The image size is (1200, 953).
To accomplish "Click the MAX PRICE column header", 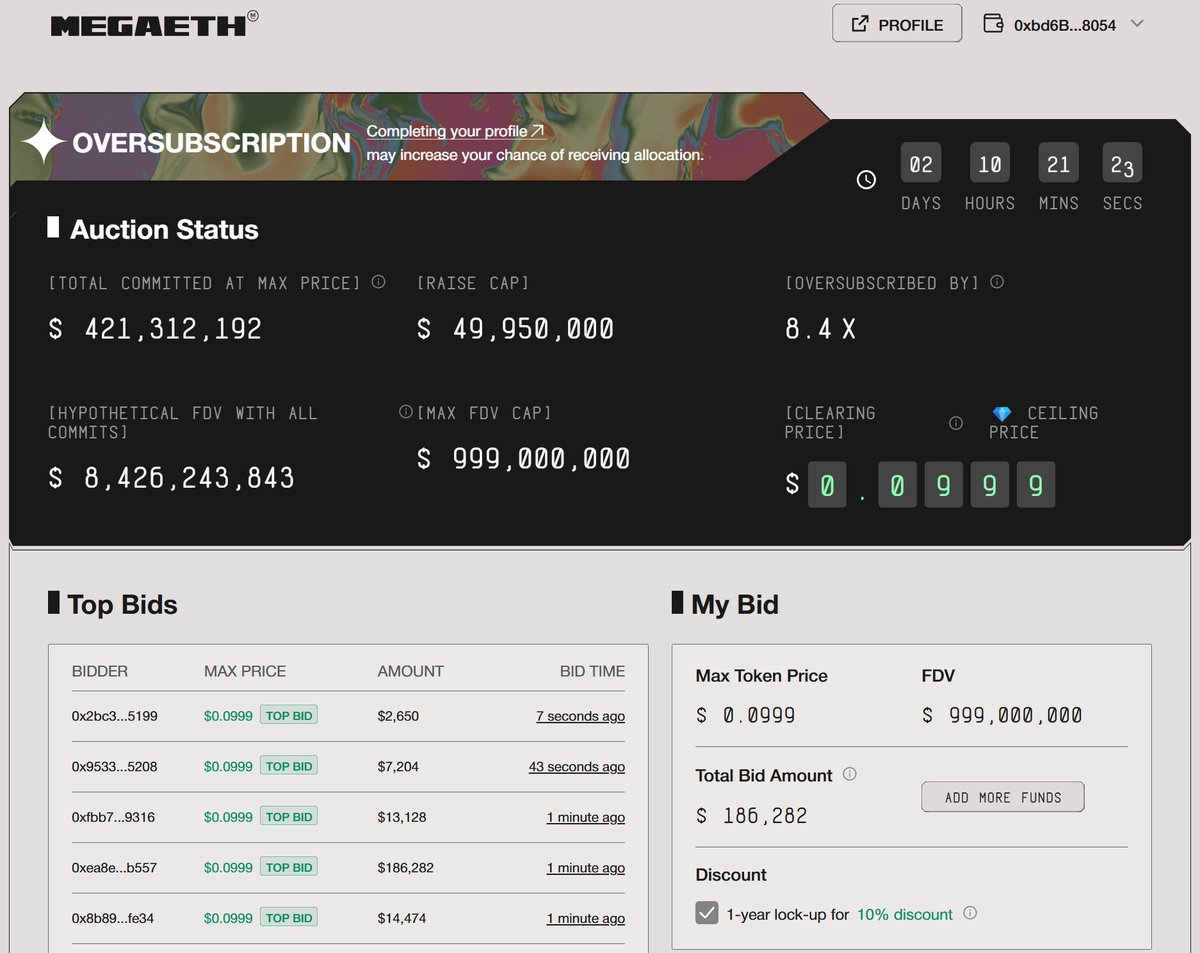I will pyautogui.click(x=245, y=671).
